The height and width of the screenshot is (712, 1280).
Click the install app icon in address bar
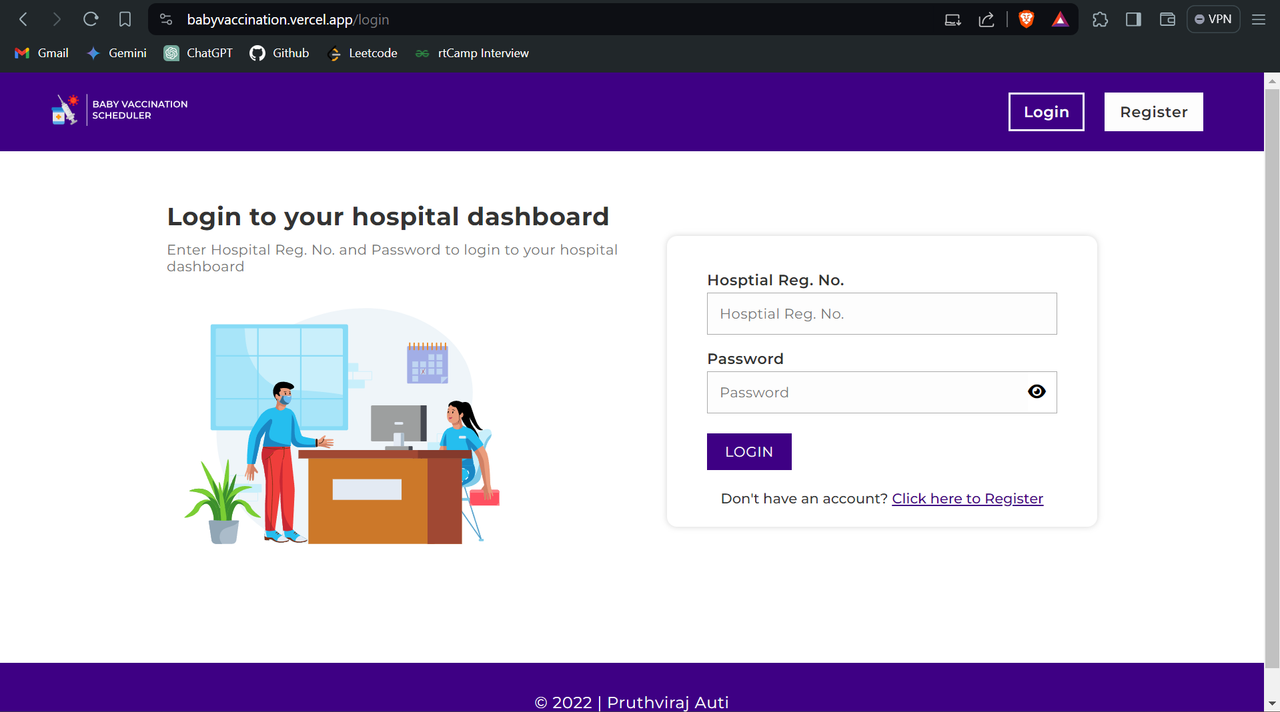[953, 19]
